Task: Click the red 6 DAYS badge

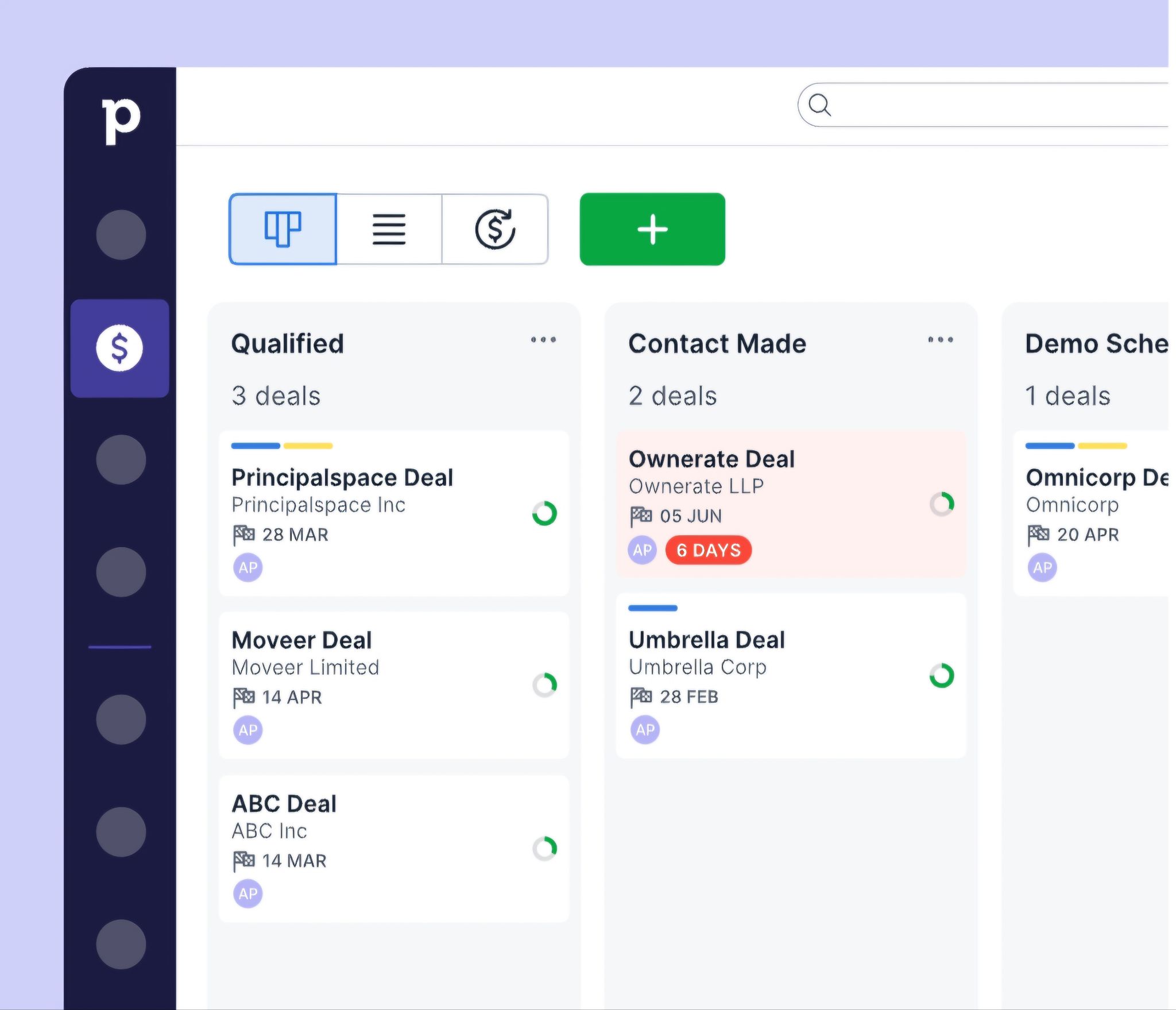Action: click(x=709, y=550)
